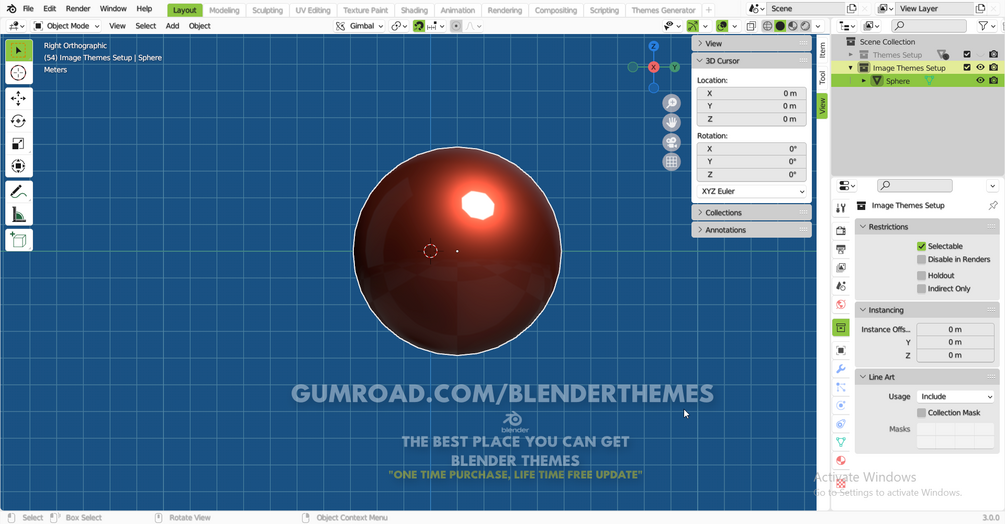The width and height of the screenshot is (1005, 524).
Task: Expand the View panel in sidebar
Action: point(751,44)
